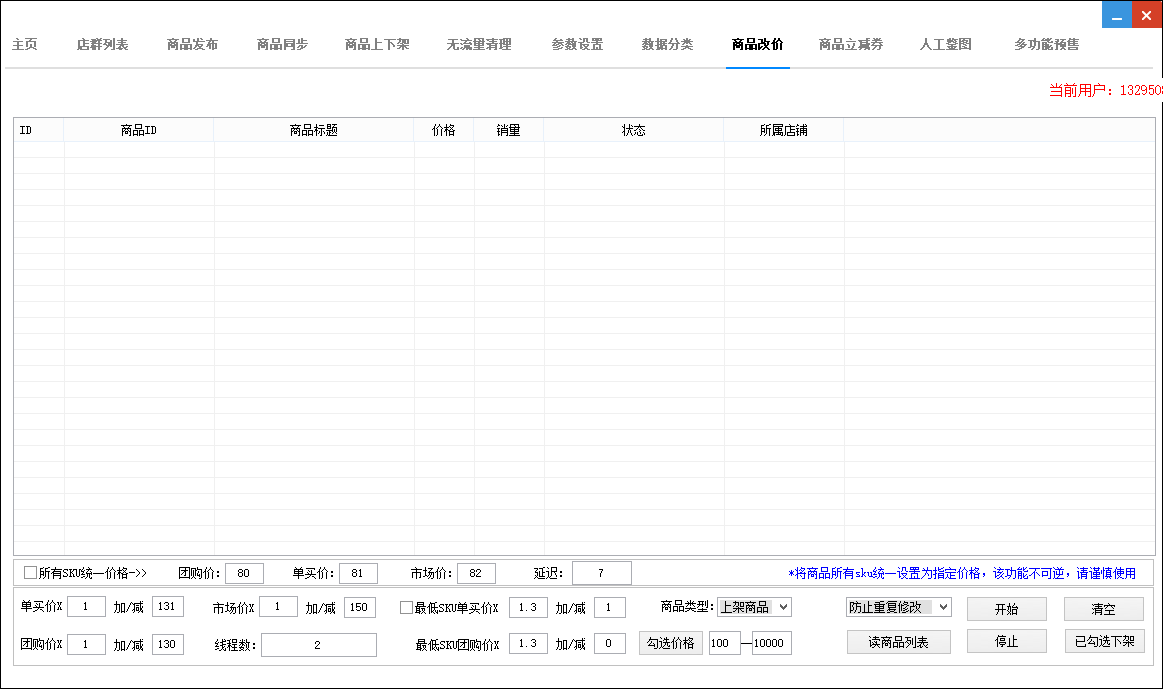Switch to the 店群列表 tab

click(x=102, y=45)
